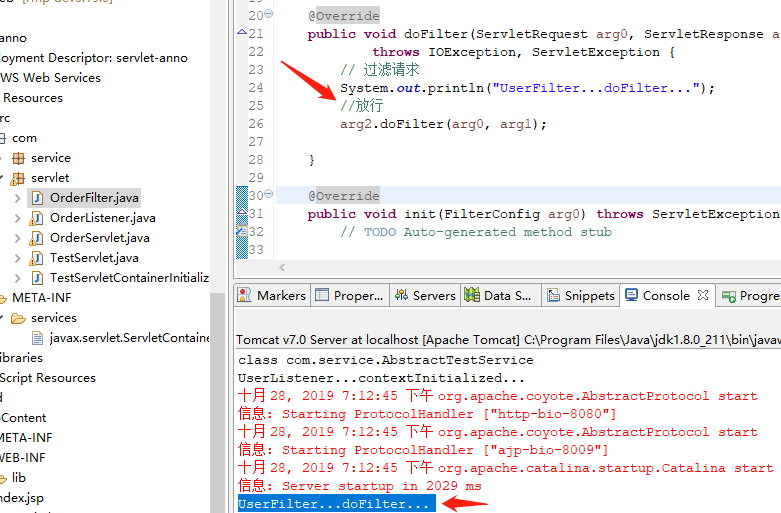781x513 pixels.
Task: Click the @Override annotation on line 30
Action: tap(344, 196)
